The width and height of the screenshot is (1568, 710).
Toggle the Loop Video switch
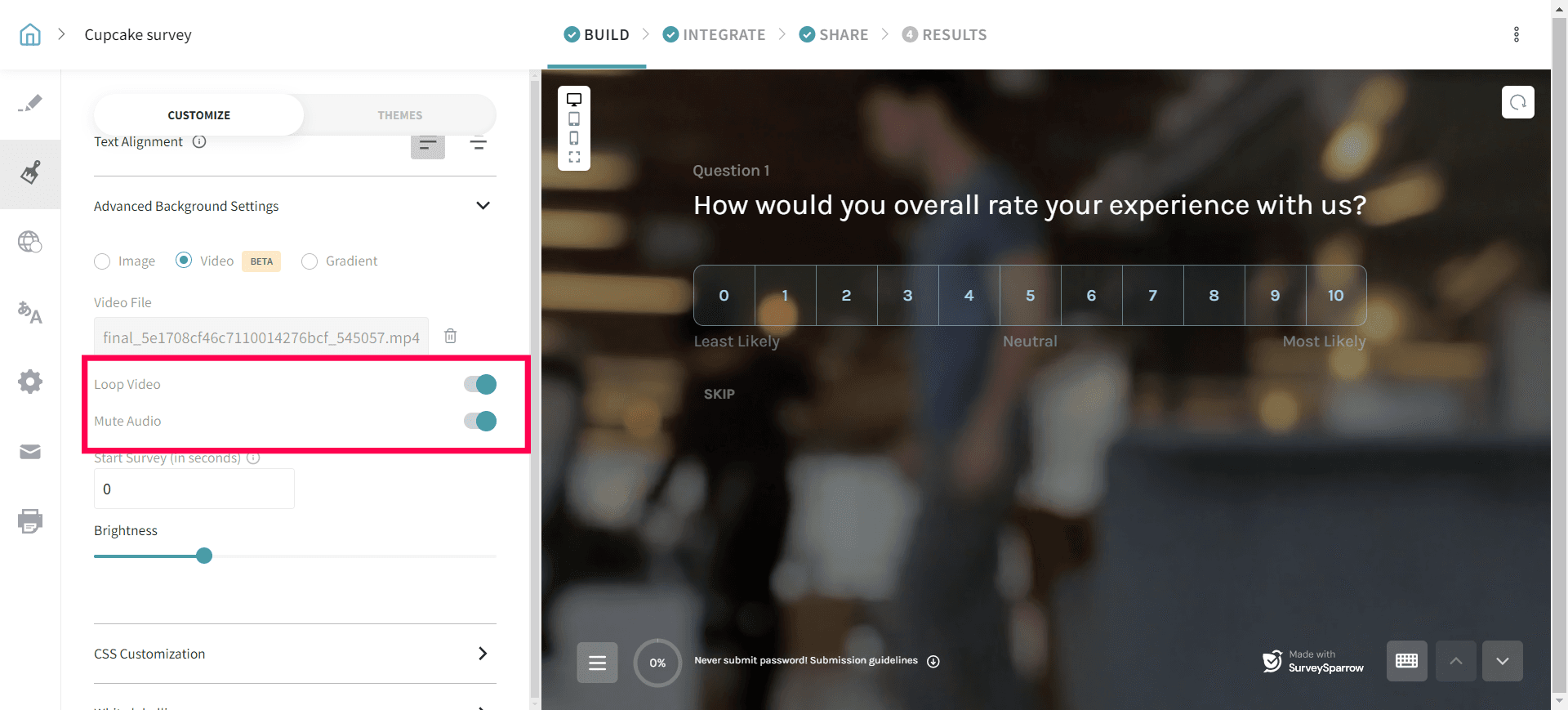point(480,384)
